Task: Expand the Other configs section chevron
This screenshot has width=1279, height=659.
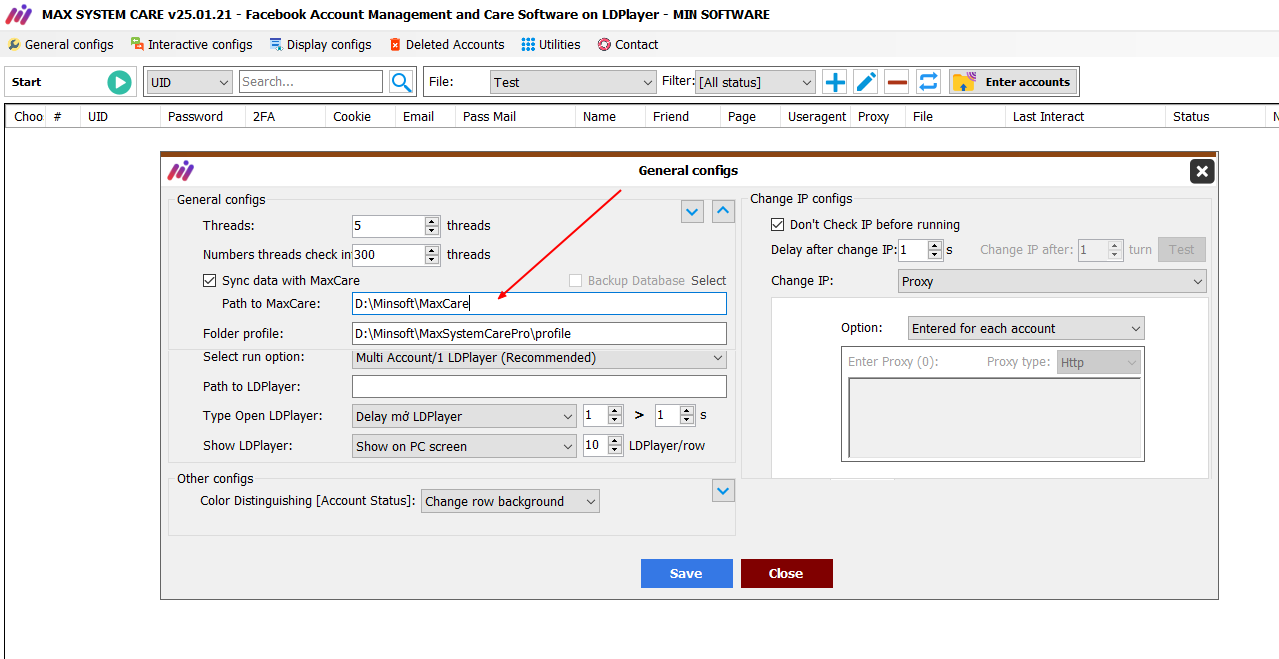Action: coord(723,490)
